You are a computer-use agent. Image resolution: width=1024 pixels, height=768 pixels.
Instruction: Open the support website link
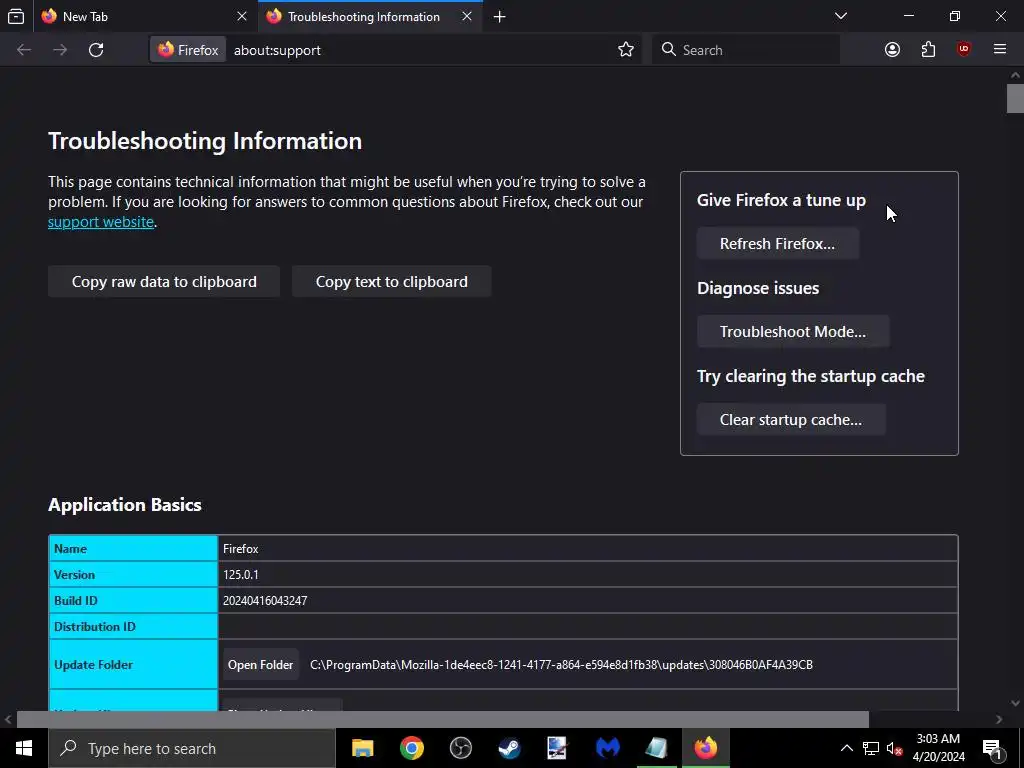101,222
